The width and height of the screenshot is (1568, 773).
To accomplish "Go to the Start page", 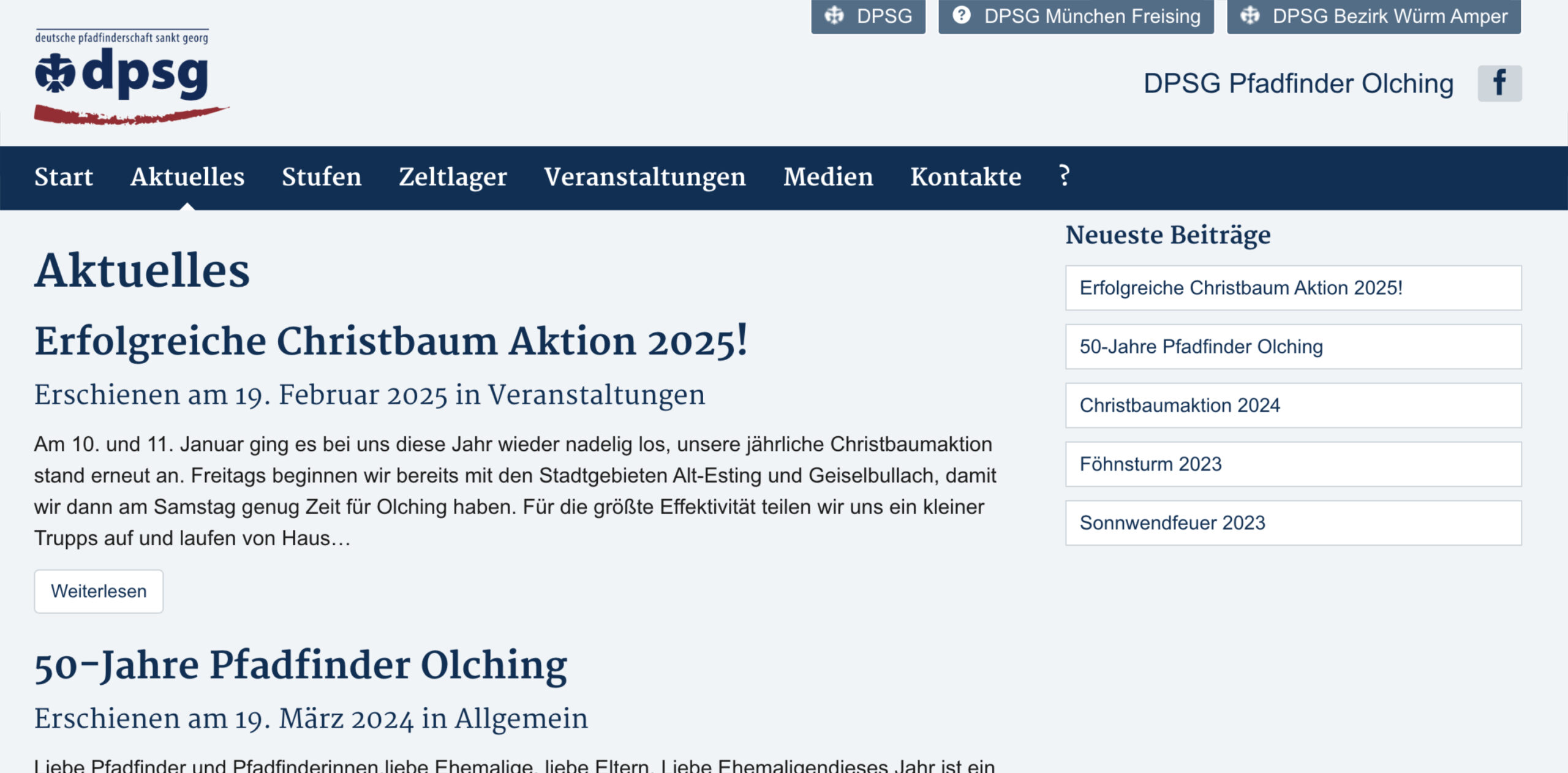I will click(x=64, y=177).
